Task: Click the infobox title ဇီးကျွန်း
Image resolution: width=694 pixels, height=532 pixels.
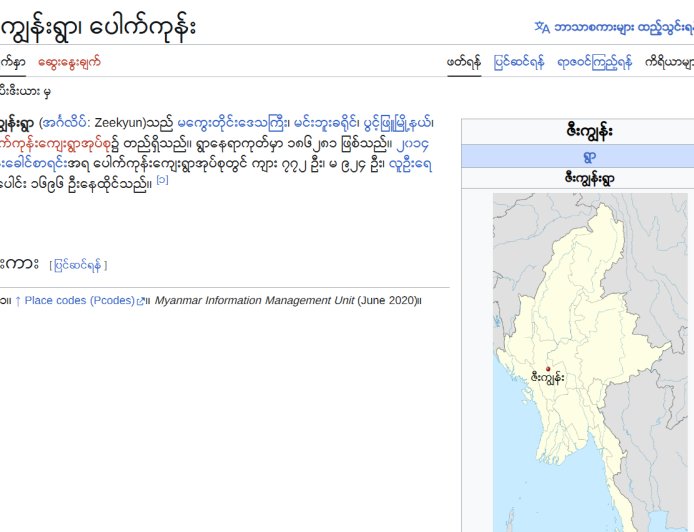Action: pyautogui.click(x=589, y=131)
